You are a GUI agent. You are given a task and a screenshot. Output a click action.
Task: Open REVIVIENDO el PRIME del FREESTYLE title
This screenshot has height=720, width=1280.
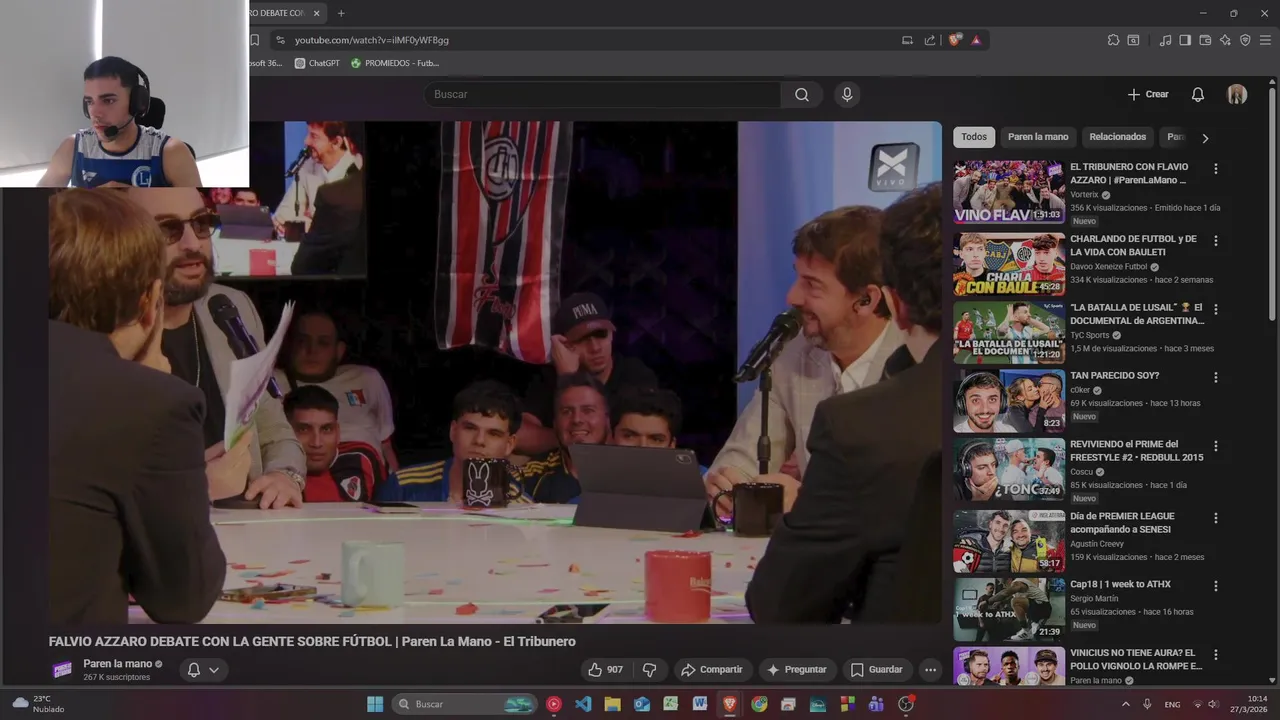[1137, 450]
